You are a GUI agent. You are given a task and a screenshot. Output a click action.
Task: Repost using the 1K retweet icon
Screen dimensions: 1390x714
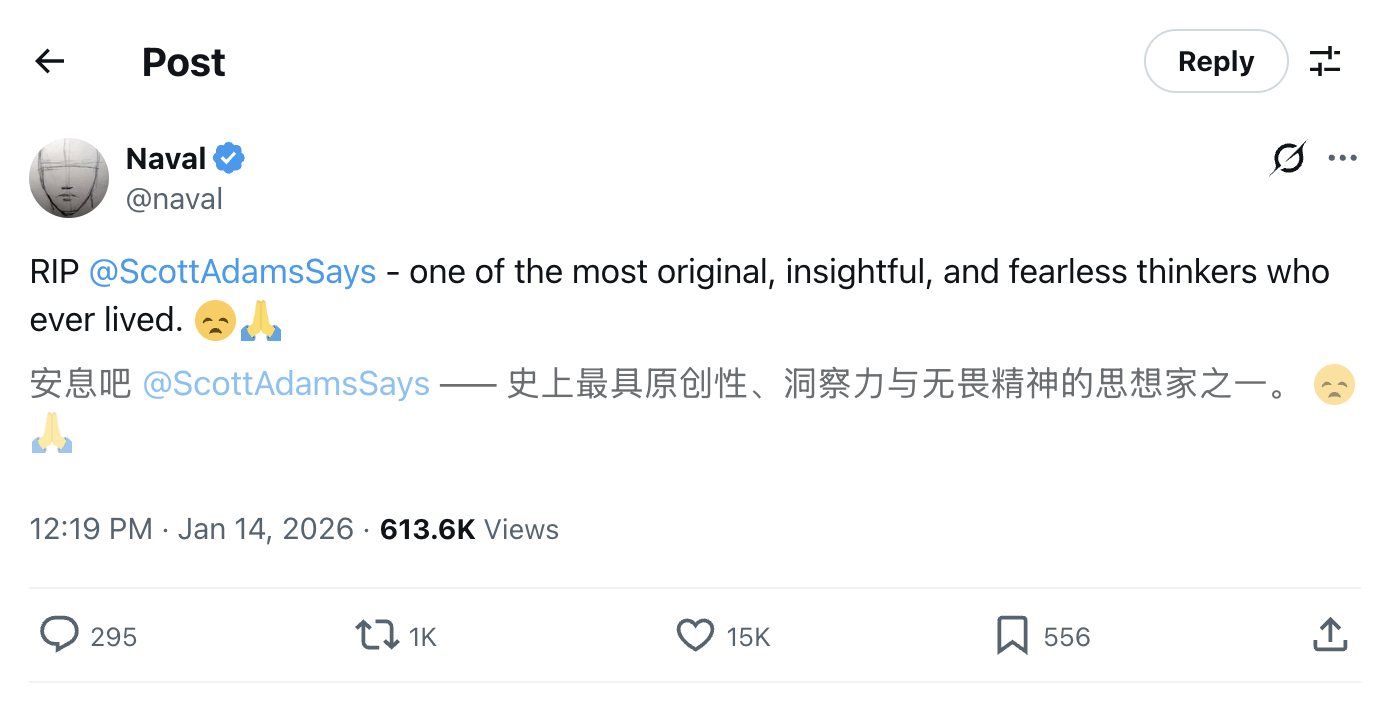[377, 636]
